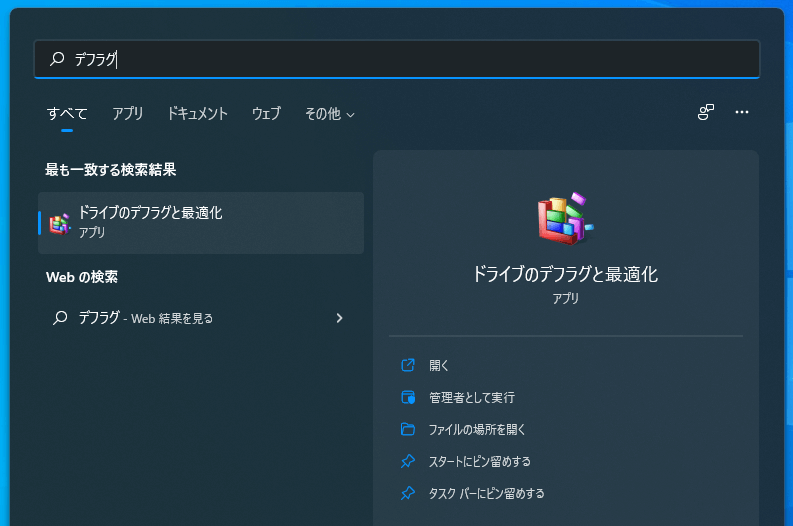Image resolution: width=793 pixels, height=526 pixels.
Task: Open the ウェブ tab
Action: click(x=267, y=113)
